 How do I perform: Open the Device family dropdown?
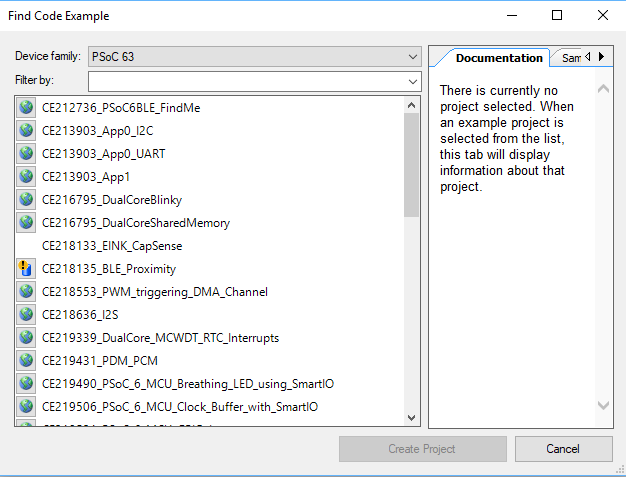click(x=255, y=57)
